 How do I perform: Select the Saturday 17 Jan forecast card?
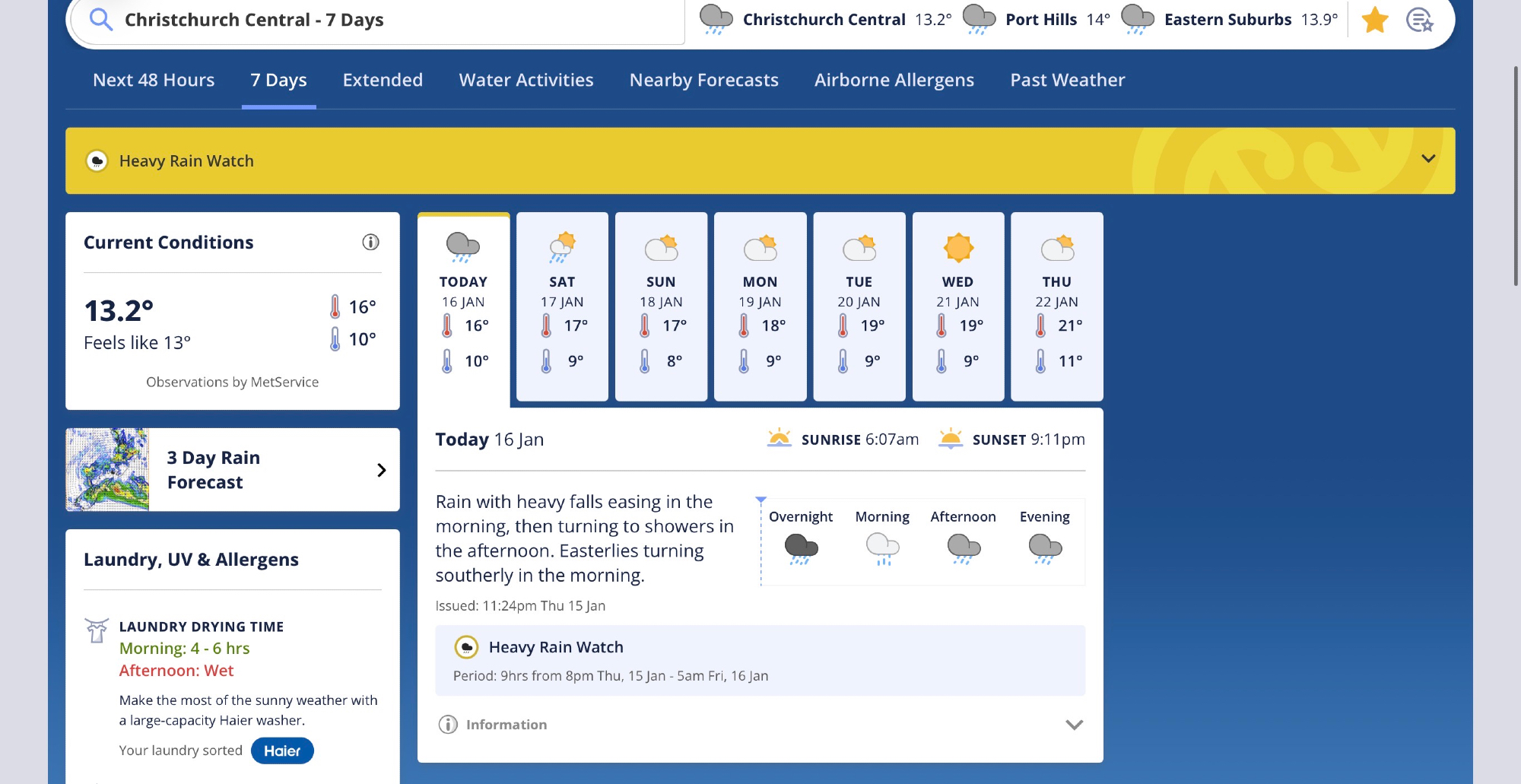coord(562,306)
